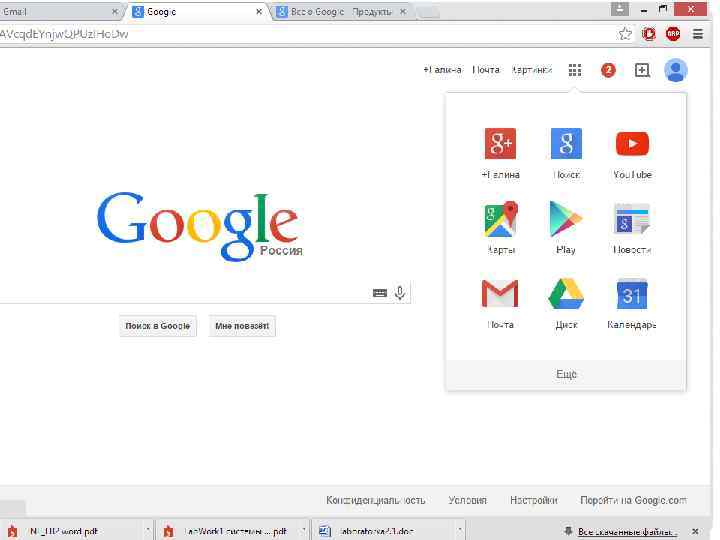Click the red extension icon beside star
Viewport: 720px width, 540px height.
coord(648,34)
